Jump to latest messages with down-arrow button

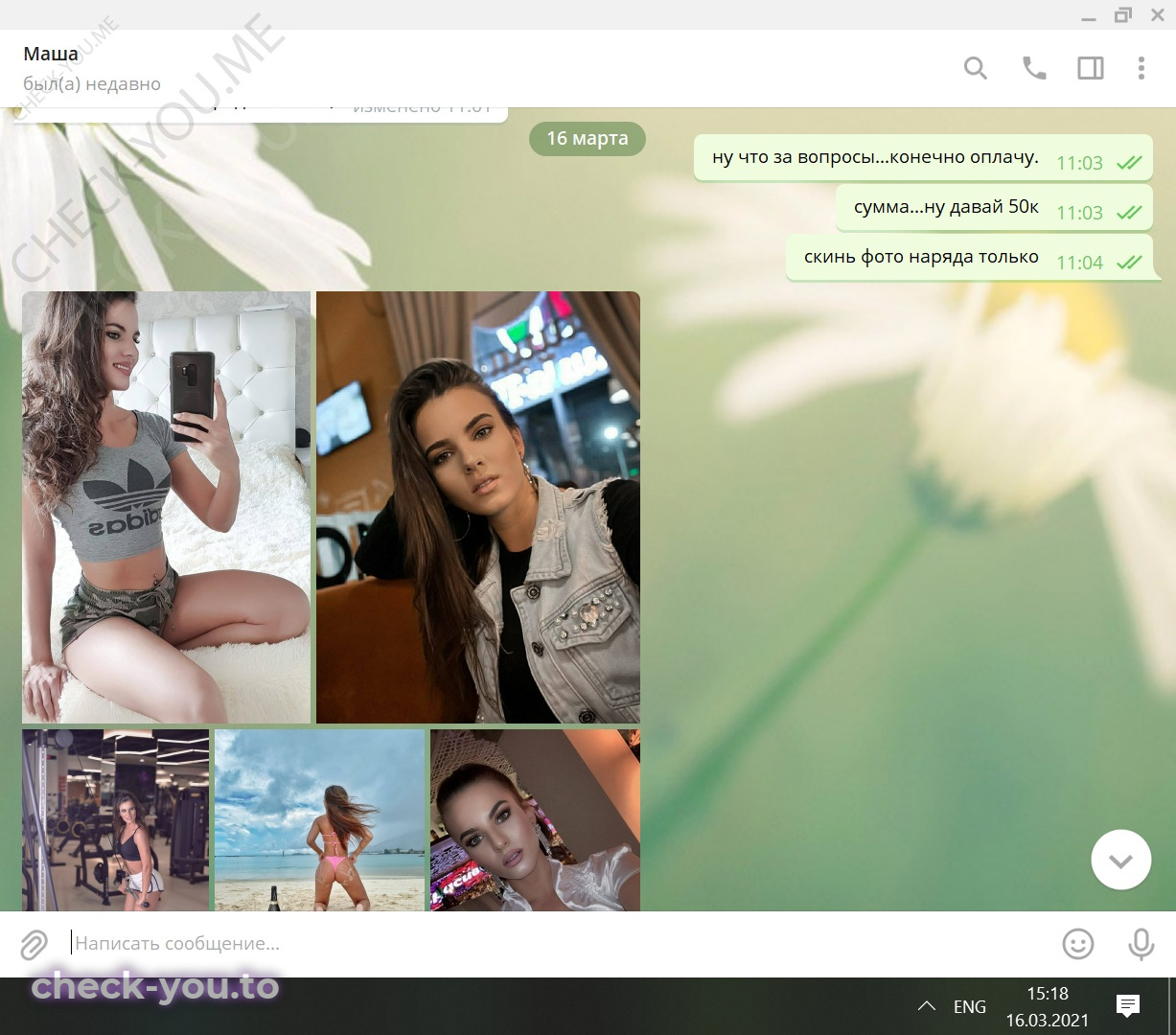[1120, 860]
